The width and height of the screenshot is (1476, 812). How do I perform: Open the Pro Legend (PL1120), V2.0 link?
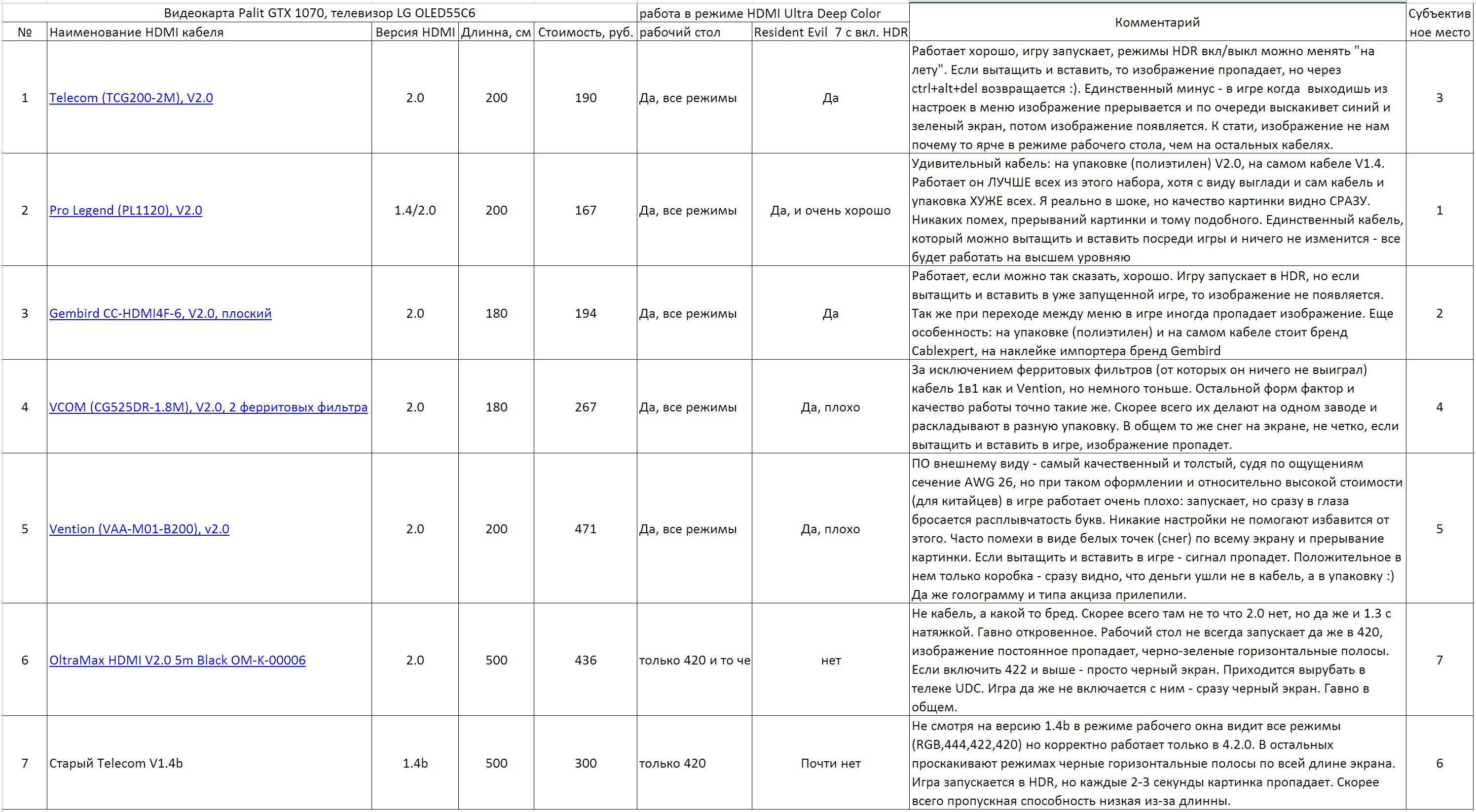point(125,210)
